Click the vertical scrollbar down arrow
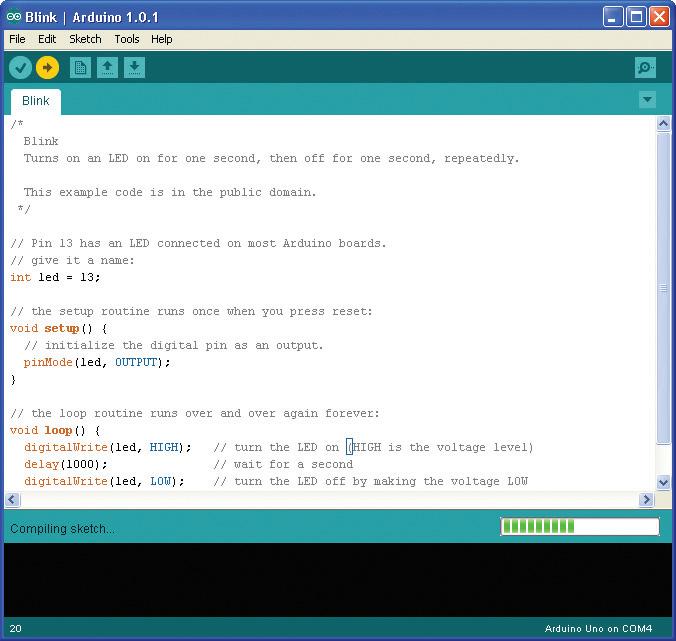 pyautogui.click(x=663, y=482)
